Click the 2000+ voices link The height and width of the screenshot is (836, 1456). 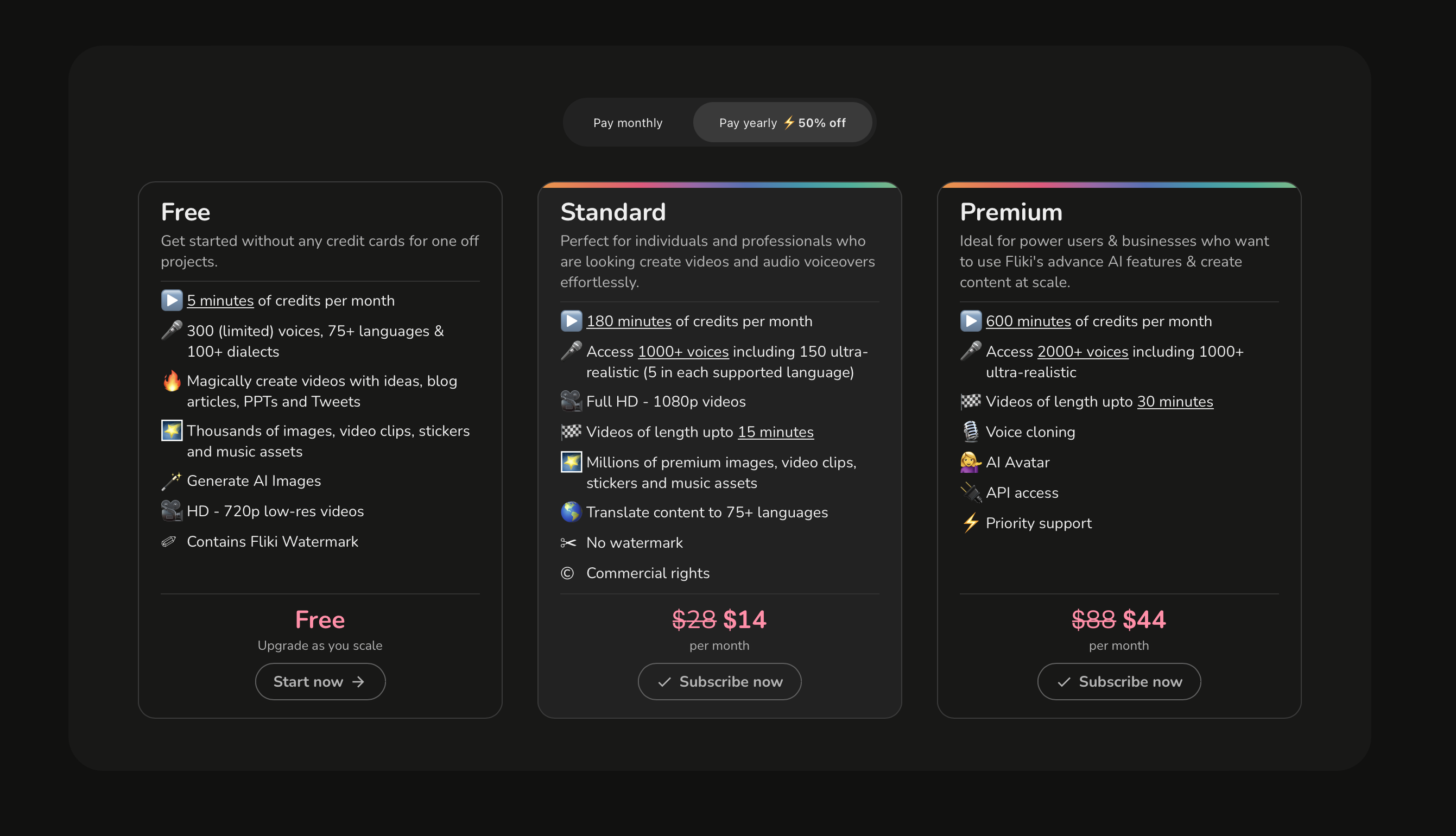coord(1082,351)
